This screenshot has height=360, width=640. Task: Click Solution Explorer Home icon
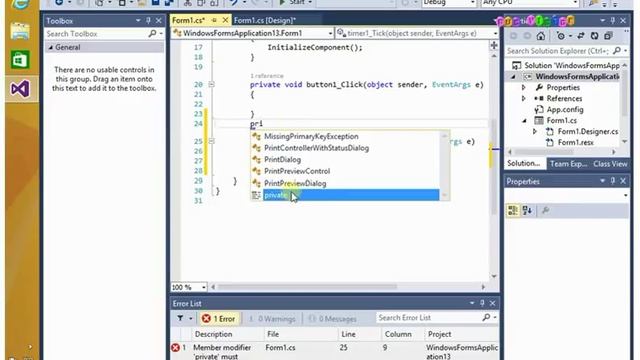coord(541,36)
